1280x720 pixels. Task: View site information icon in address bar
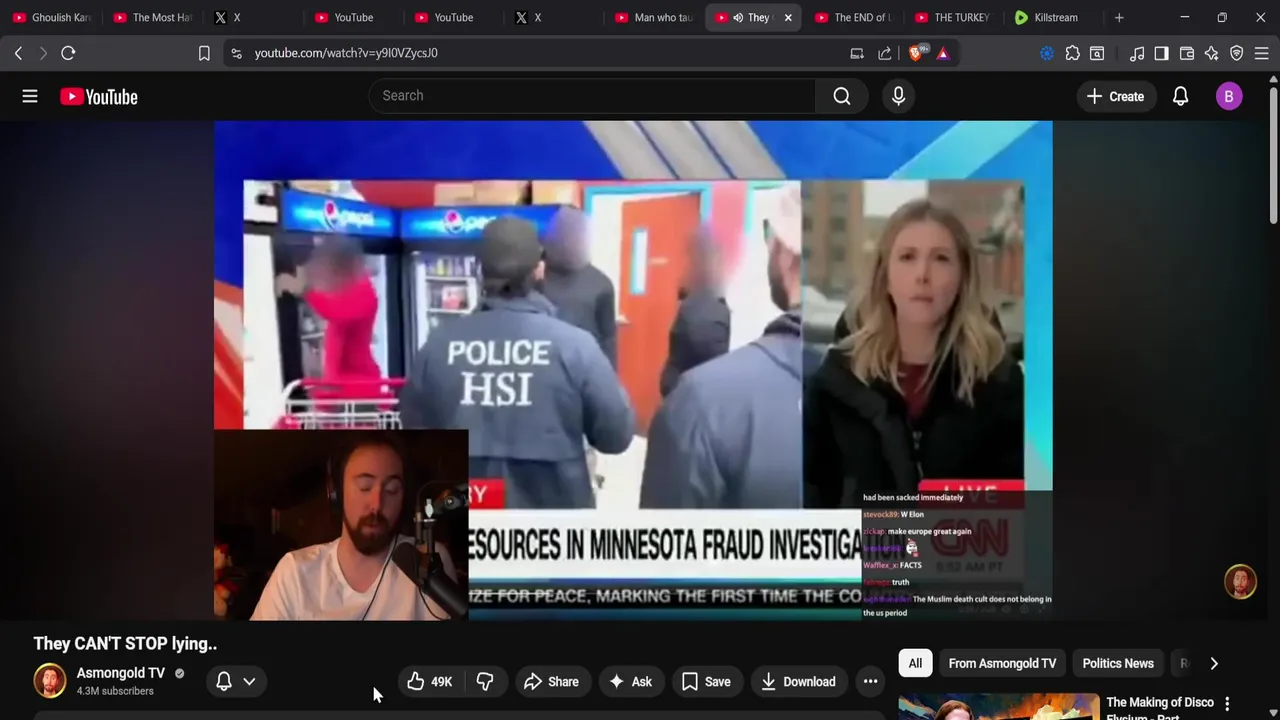pos(236,53)
